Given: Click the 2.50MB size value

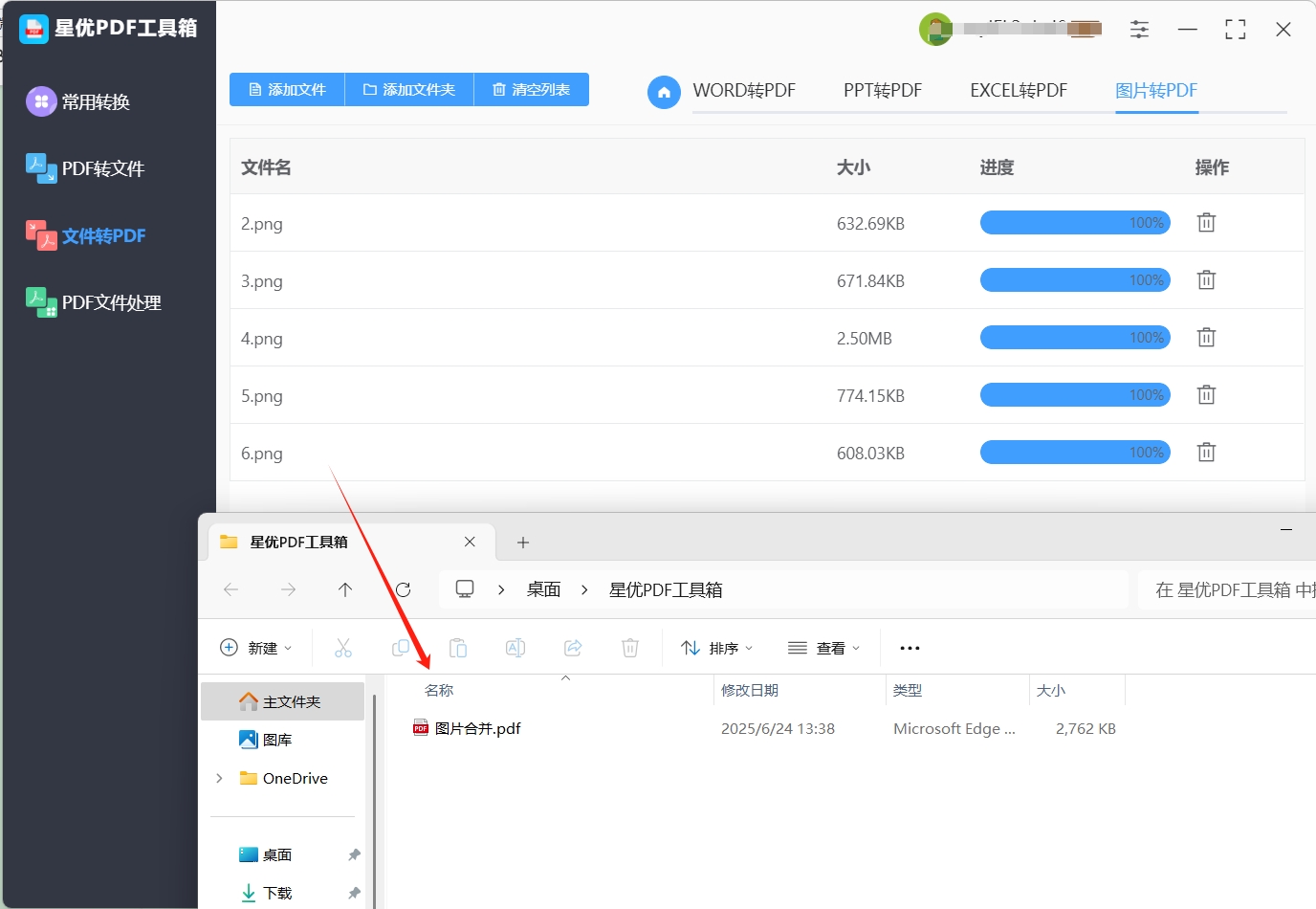Looking at the screenshot, I should pos(865,339).
